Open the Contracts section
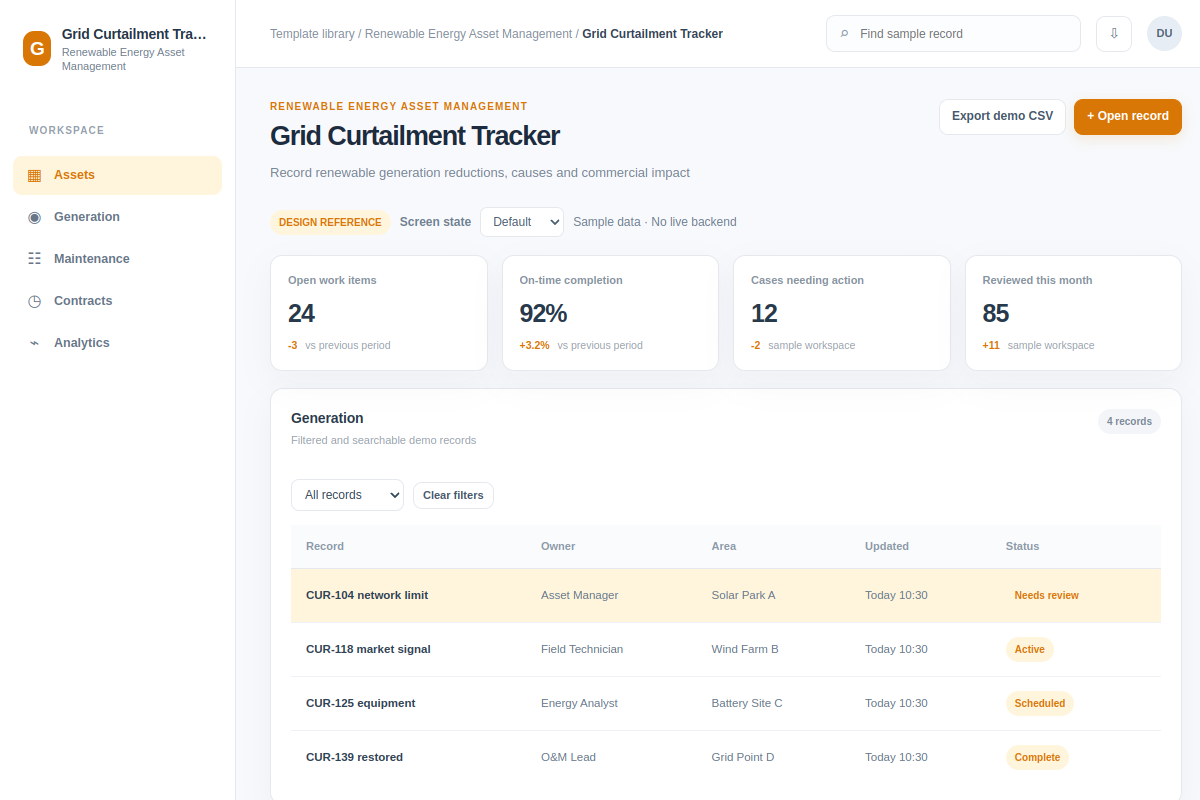The height and width of the screenshot is (800, 1200). tap(117, 301)
